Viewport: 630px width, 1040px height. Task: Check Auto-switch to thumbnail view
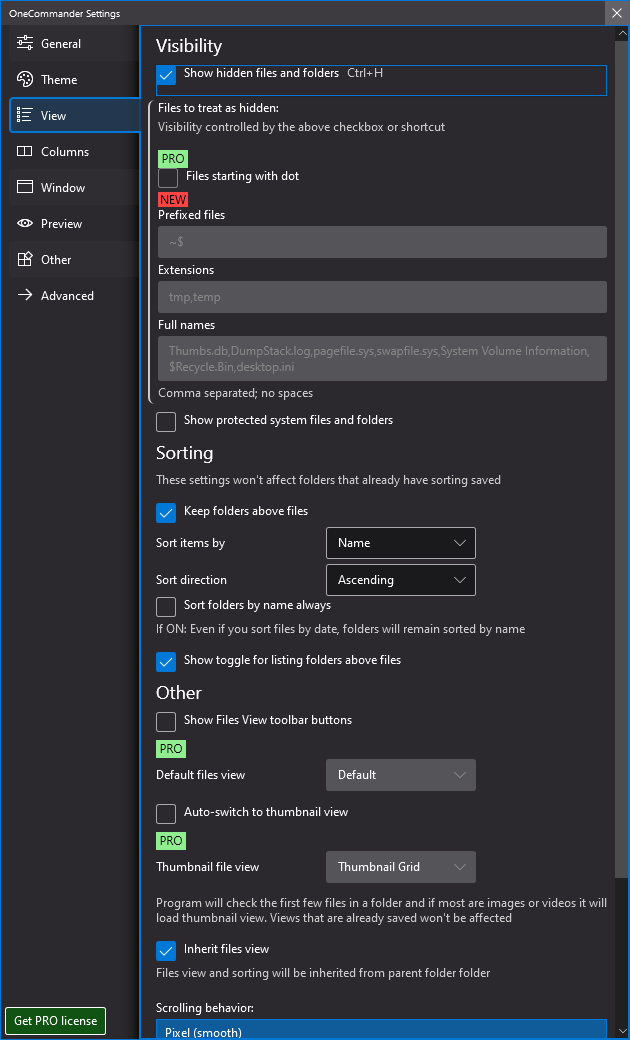click(x=167, y=814)
